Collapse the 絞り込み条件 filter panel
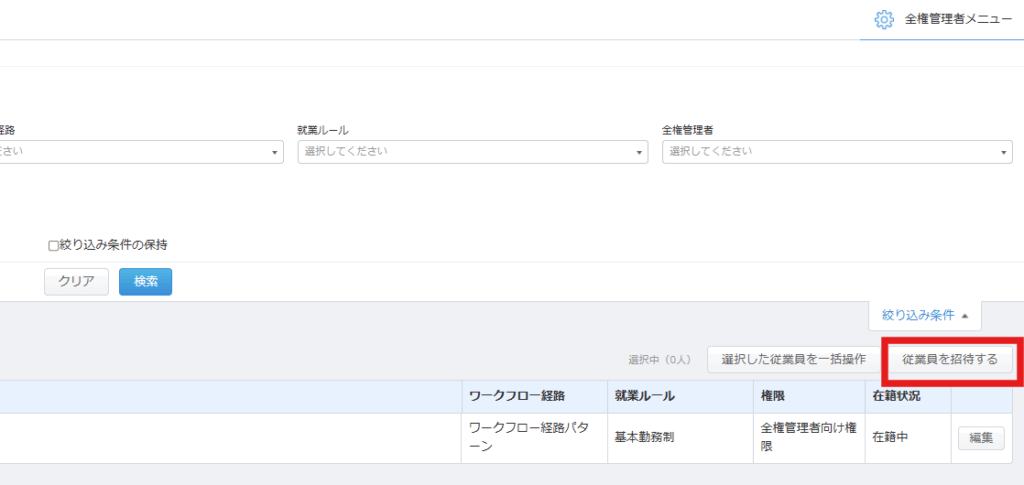 pyautogui.click(x=924, y=316)
